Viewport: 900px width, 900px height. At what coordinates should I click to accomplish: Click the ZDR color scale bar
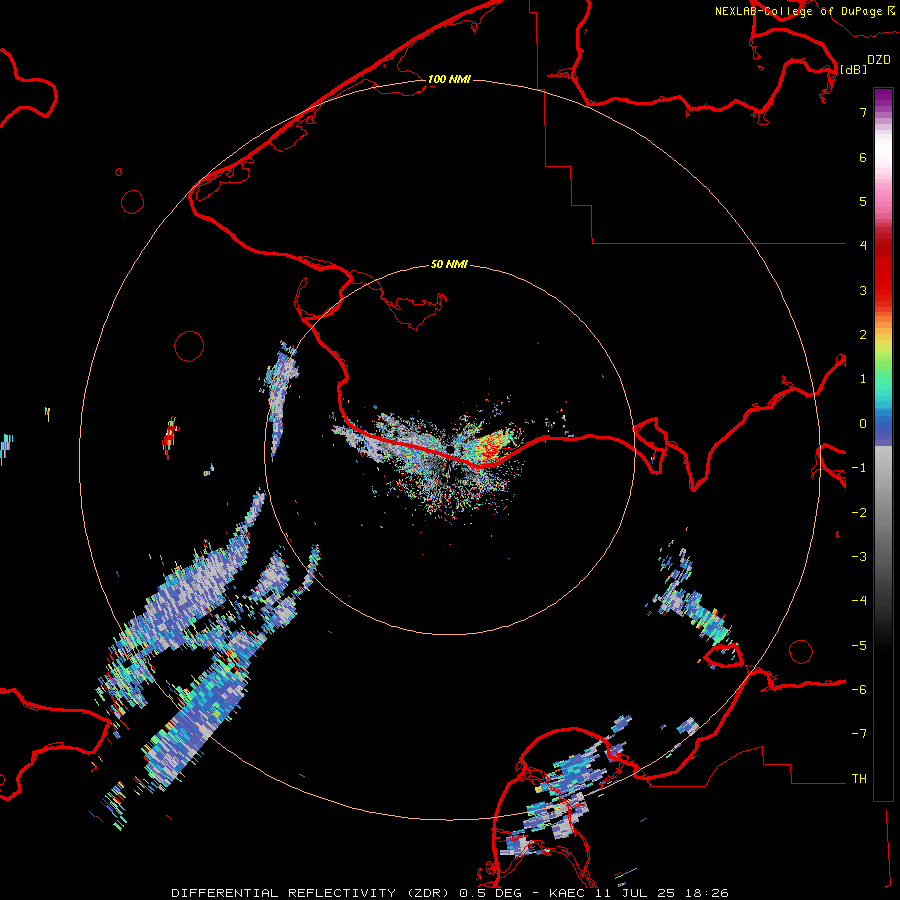883,444
